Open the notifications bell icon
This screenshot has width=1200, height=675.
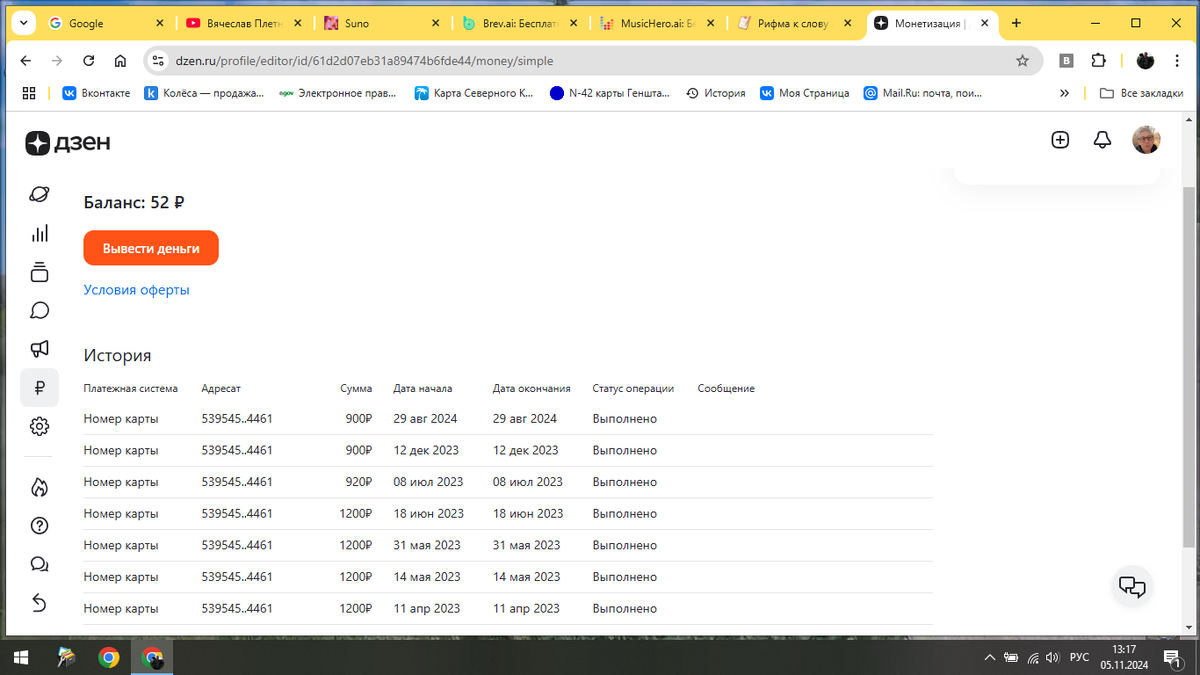click(x=1102, y=140)
